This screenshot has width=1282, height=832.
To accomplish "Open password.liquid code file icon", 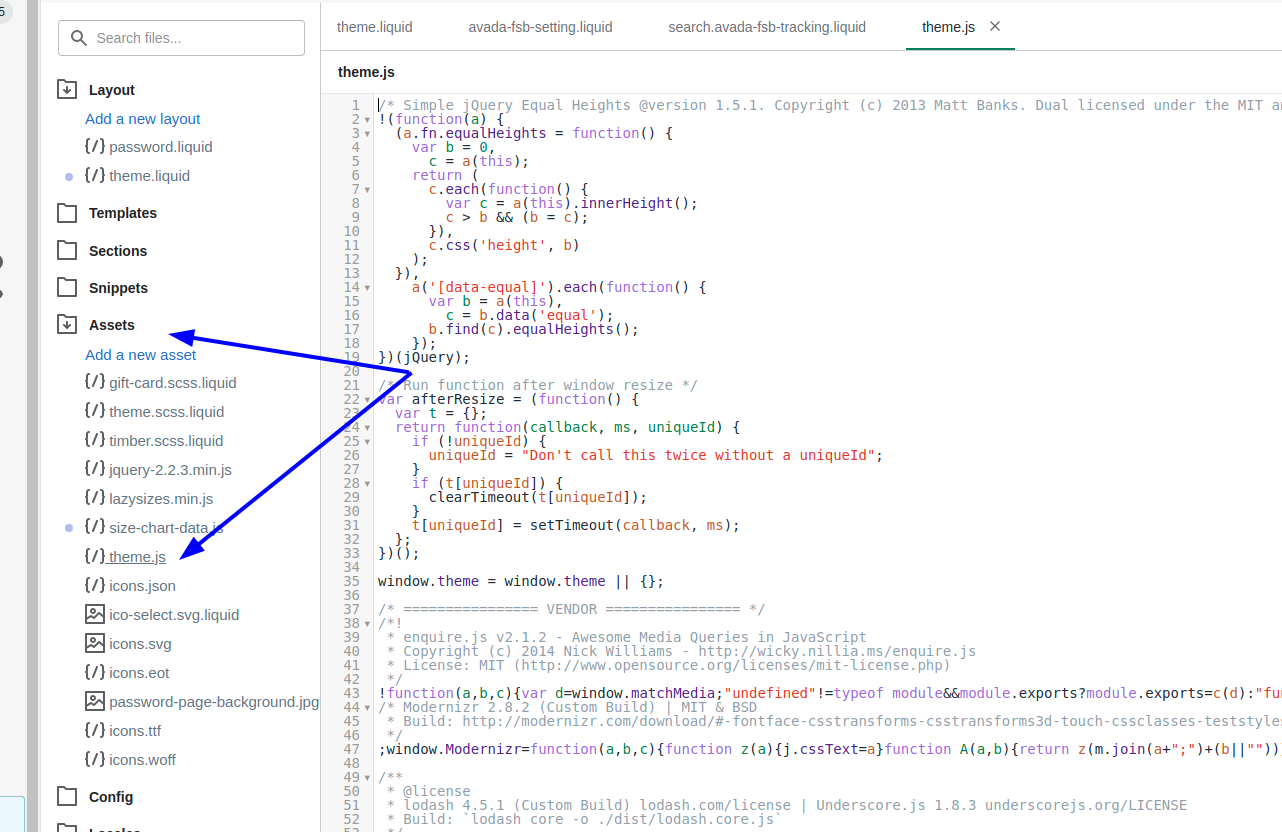I will [95, 146].
